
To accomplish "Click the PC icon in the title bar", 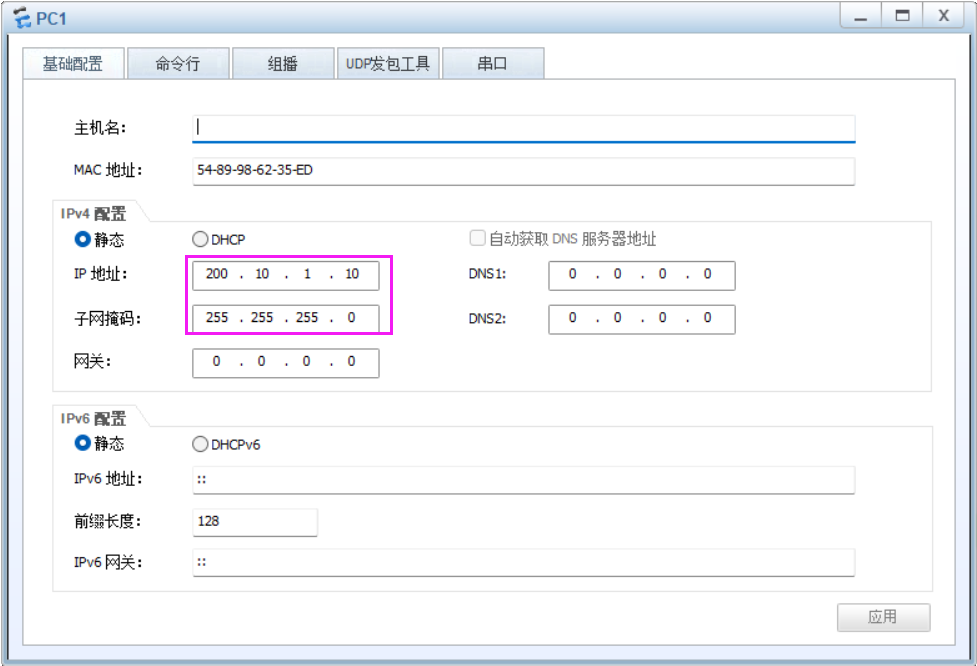I will pyautogui.click(x=22, y=17).
